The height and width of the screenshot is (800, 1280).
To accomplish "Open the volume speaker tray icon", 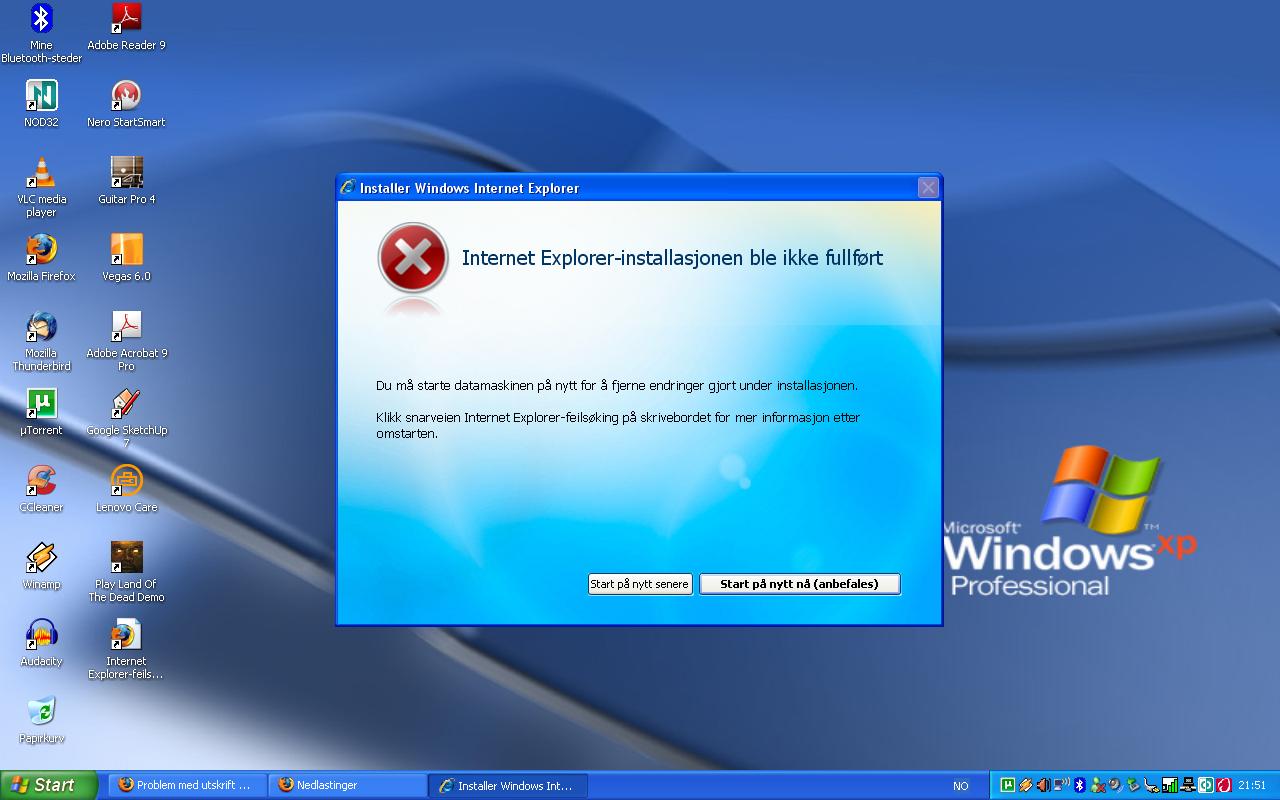I will click(1043, 785).
